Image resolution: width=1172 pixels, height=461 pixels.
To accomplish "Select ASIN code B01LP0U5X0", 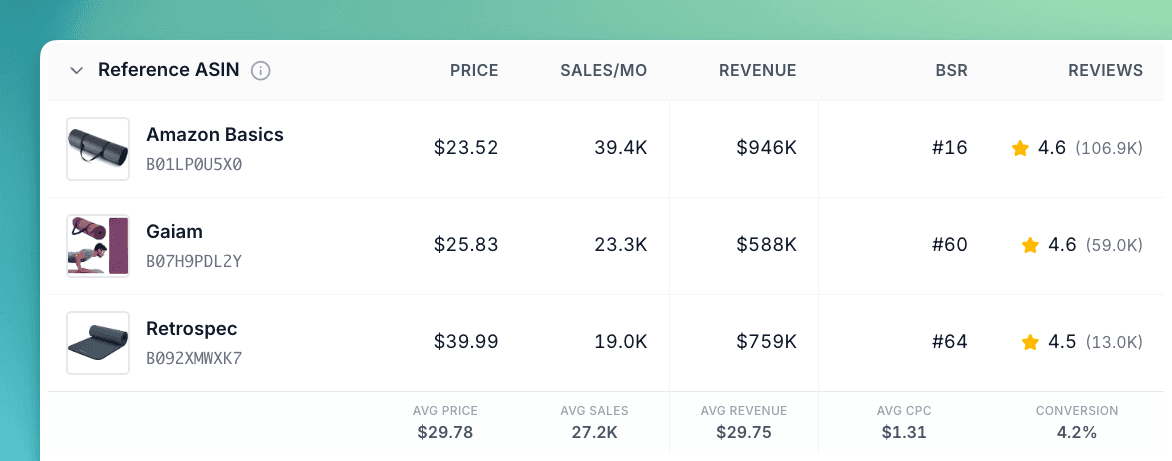I will [194, 164].
